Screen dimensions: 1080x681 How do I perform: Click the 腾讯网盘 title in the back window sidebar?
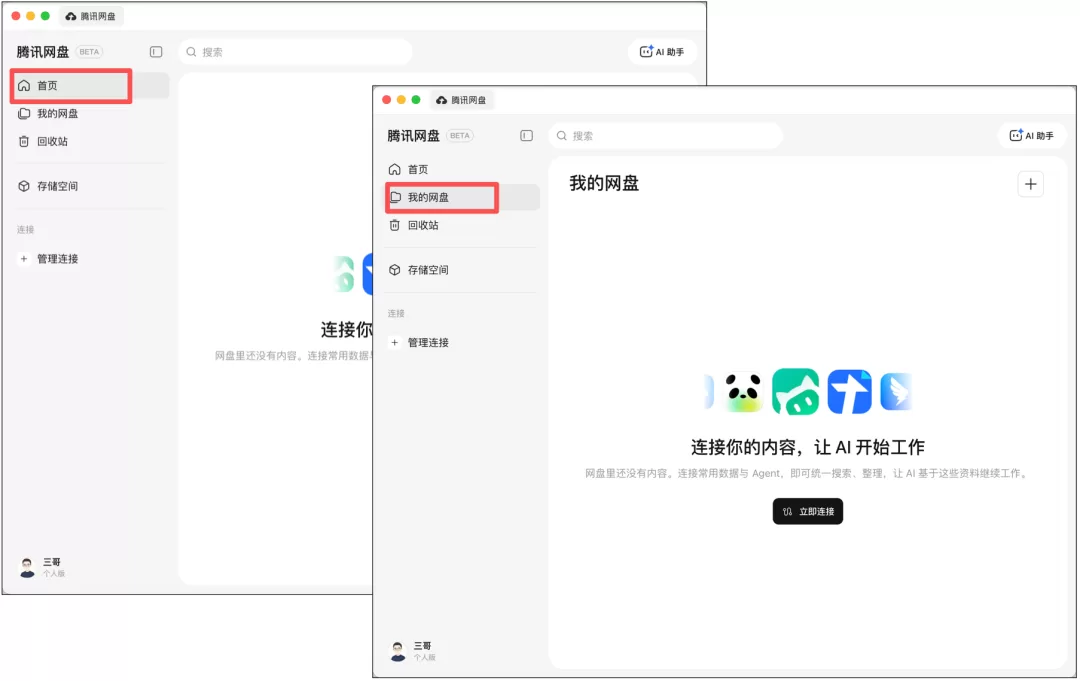pos(43,52)
